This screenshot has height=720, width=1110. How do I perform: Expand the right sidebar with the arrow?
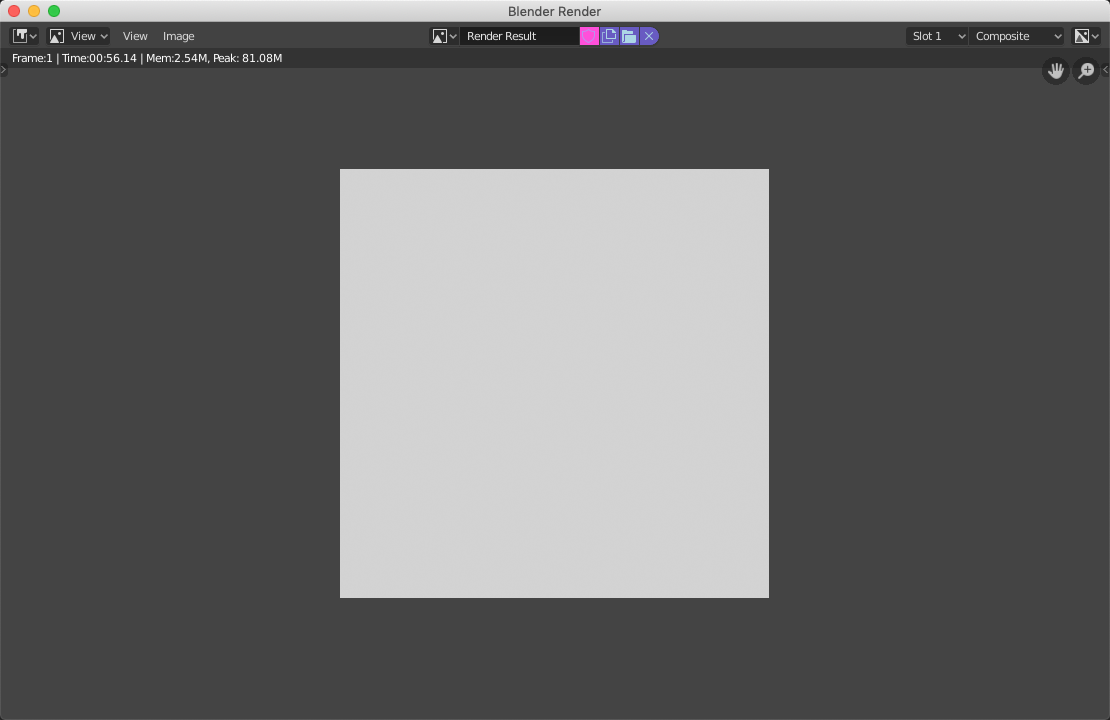(1106, 71)
